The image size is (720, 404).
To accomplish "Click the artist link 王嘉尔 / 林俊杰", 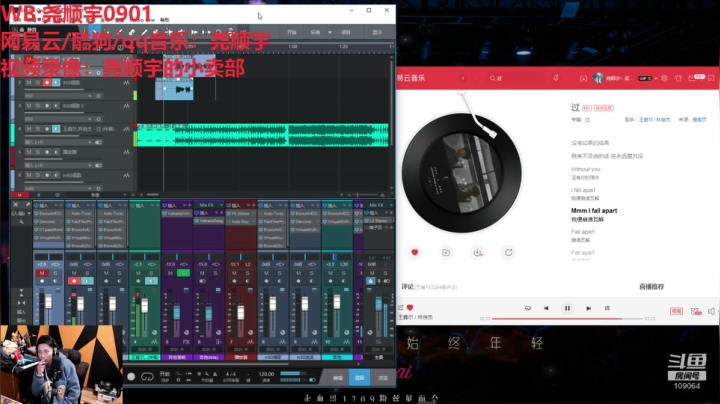I will 654,119.
